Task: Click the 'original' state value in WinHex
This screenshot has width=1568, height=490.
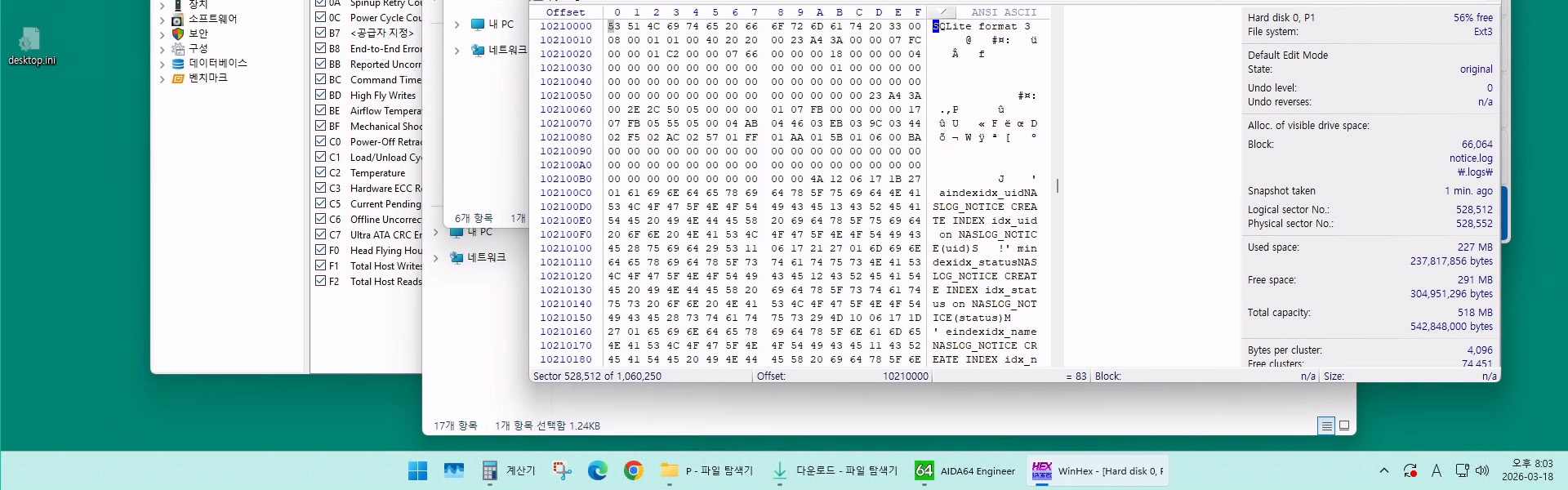Action: pyautogui.click(x=1476, y=69)
